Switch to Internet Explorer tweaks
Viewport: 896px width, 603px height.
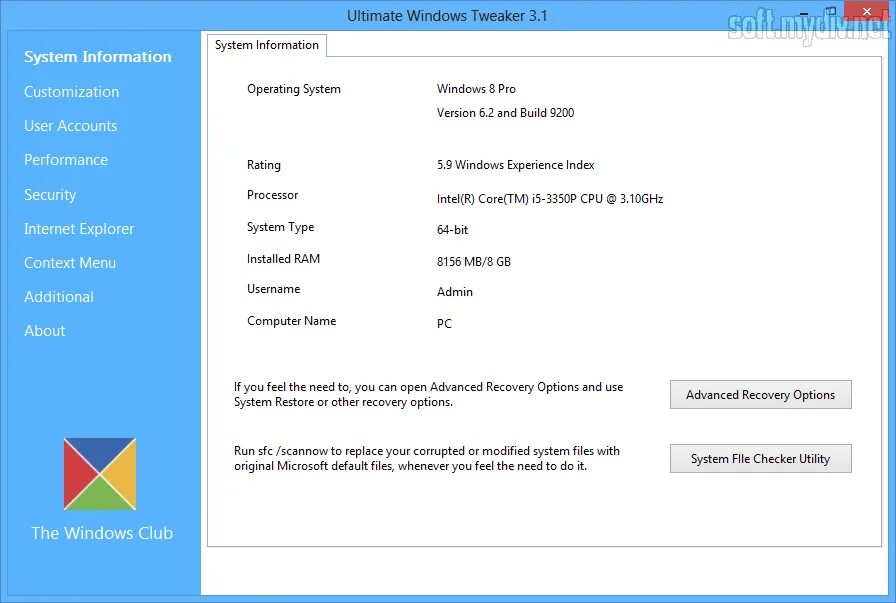coord(79,229)
